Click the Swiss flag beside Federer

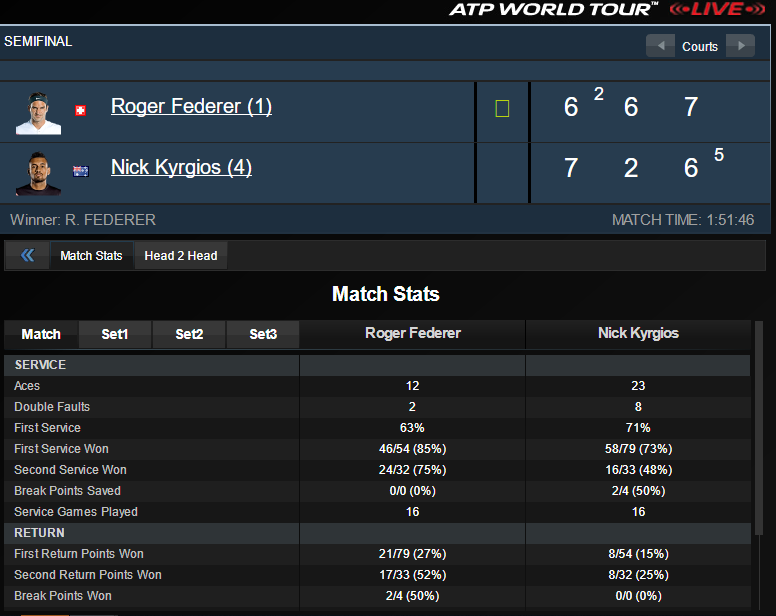click(x=81, y=111)
